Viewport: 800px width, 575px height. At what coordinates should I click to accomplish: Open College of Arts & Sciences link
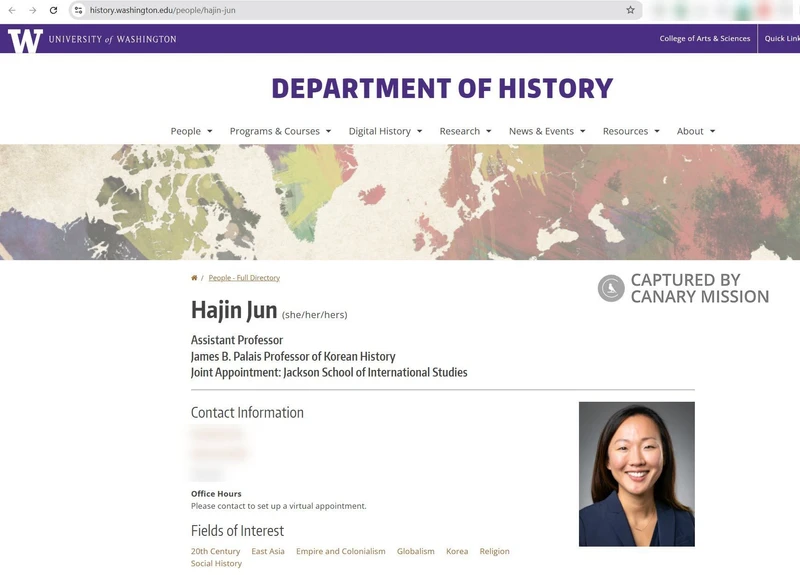click(704, 39)
